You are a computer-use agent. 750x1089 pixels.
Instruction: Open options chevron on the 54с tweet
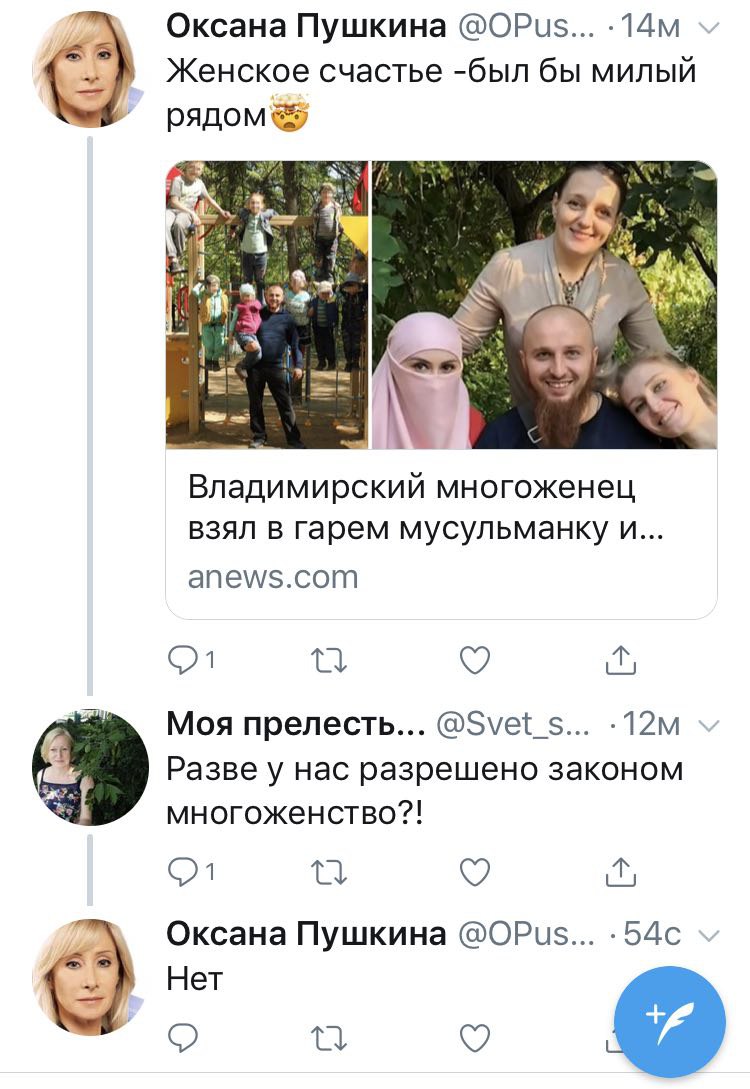pyautogui.click(x=708, y=936)
